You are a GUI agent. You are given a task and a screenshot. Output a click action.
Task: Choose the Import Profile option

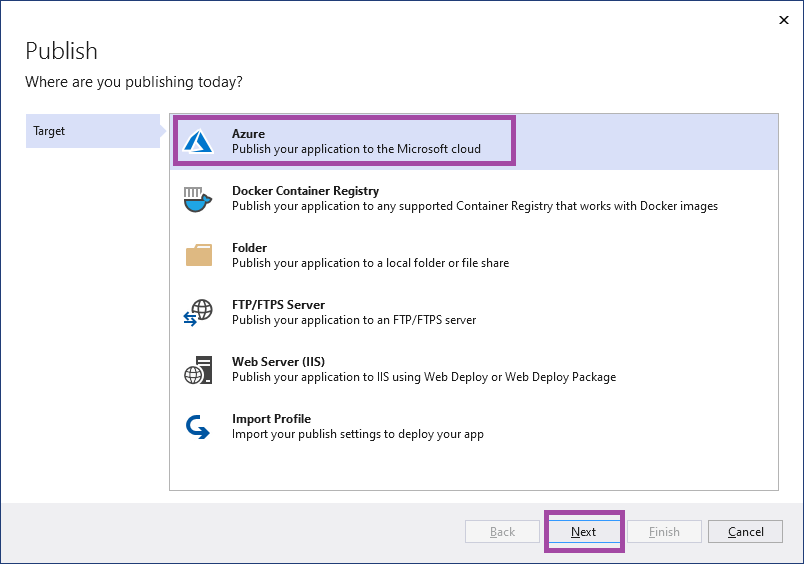[x=271, y=418]
